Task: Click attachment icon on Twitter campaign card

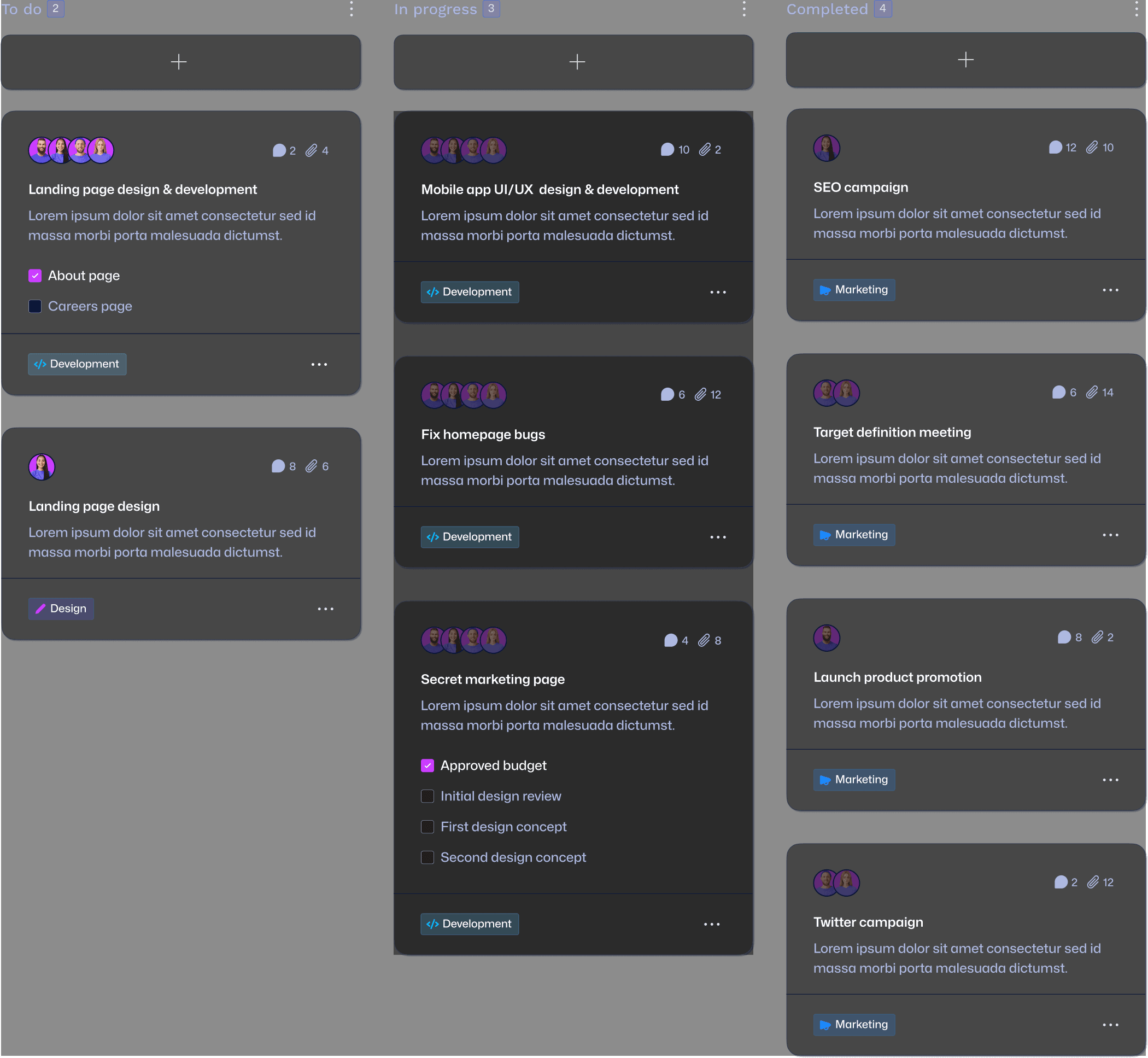Action: tap(1093, 882)
